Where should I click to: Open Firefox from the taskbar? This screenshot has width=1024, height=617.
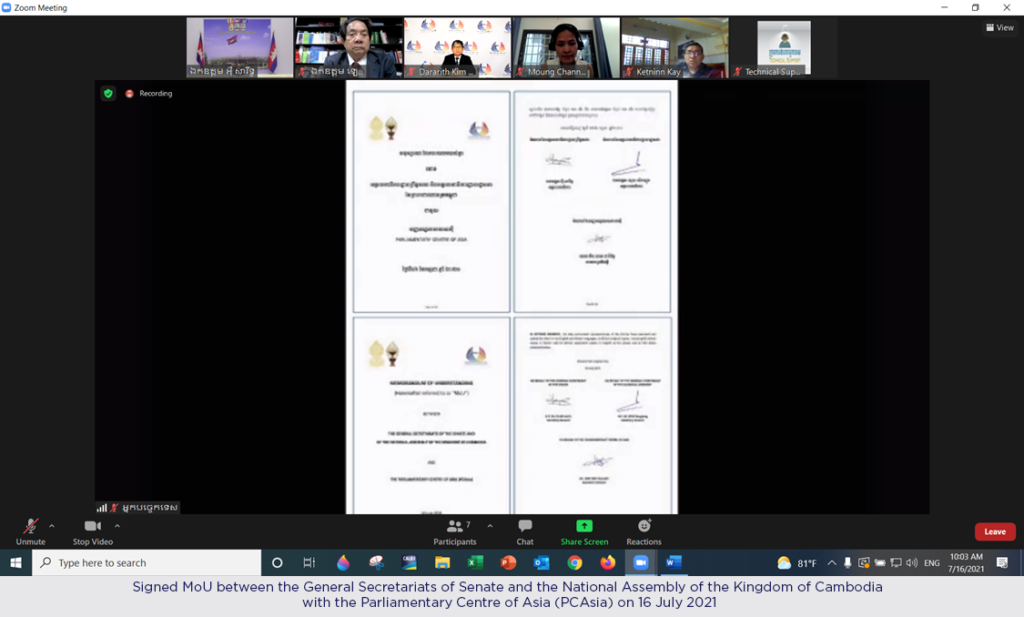tap(608, 563)
